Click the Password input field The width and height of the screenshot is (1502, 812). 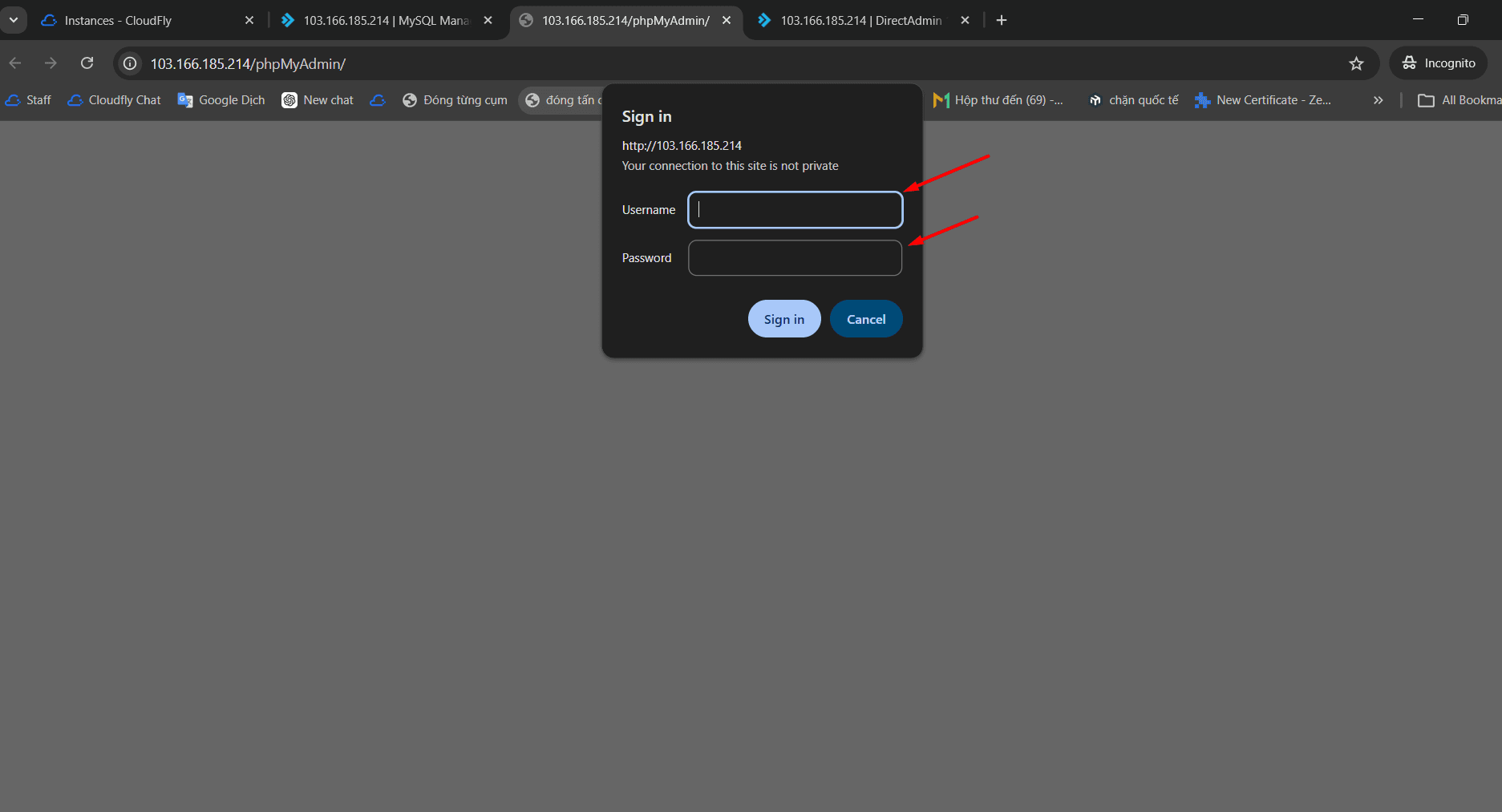point(795,258)
